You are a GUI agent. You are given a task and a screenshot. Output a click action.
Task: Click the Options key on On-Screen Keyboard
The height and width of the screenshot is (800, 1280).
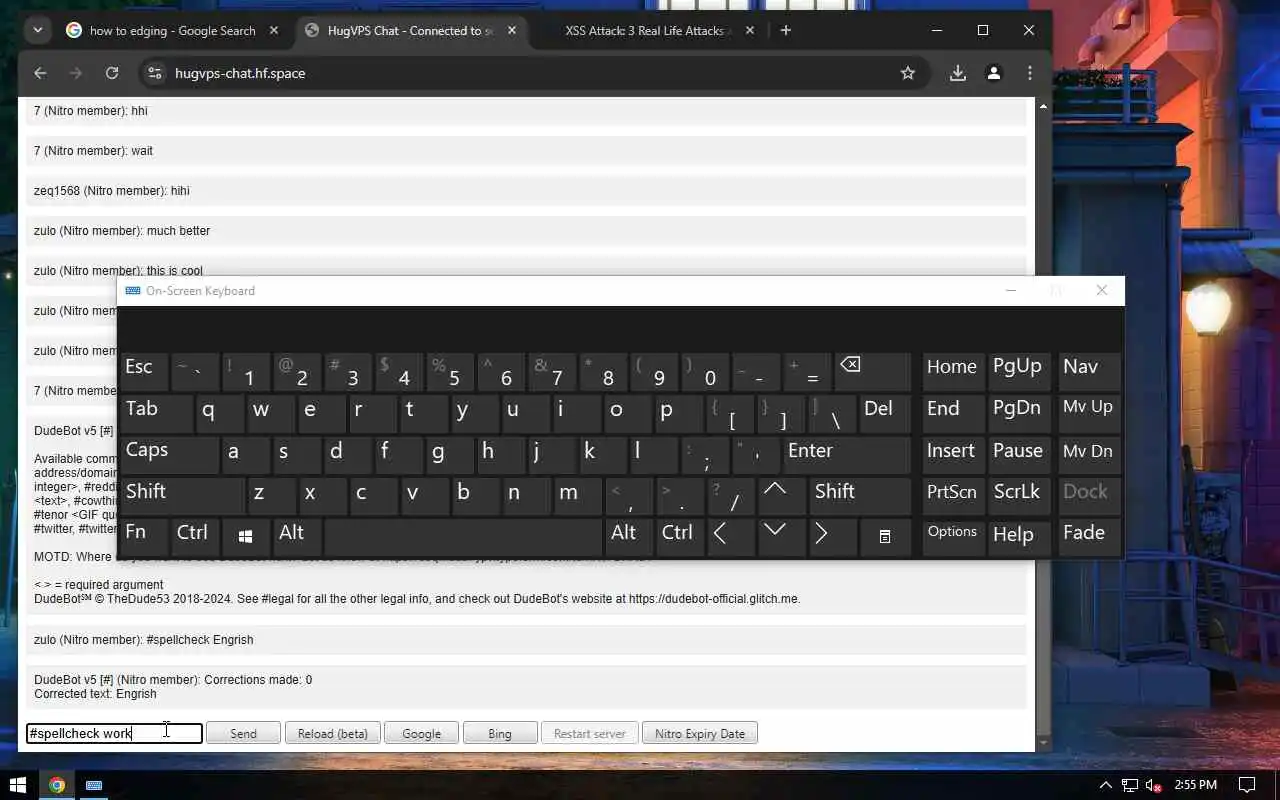point(953,537)
